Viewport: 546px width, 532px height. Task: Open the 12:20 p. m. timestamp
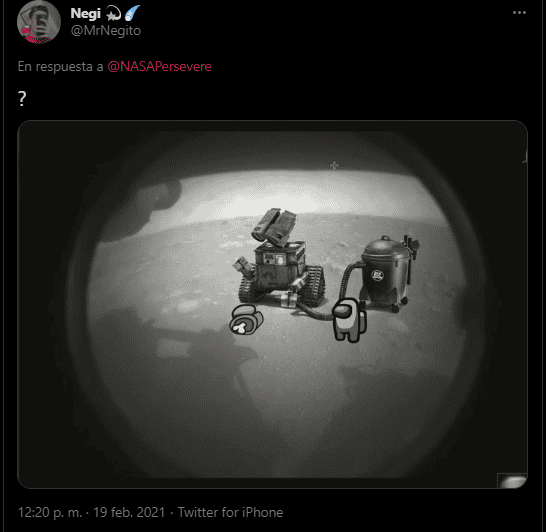(x=50, y=513)
